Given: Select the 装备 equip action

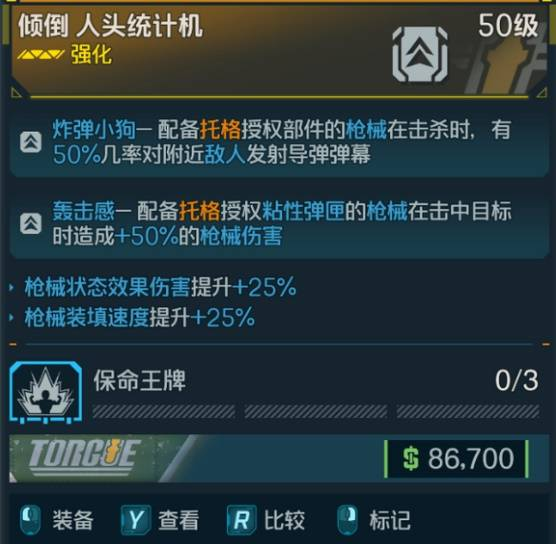Looking at the screenshot, I should (x=73, y=520).
